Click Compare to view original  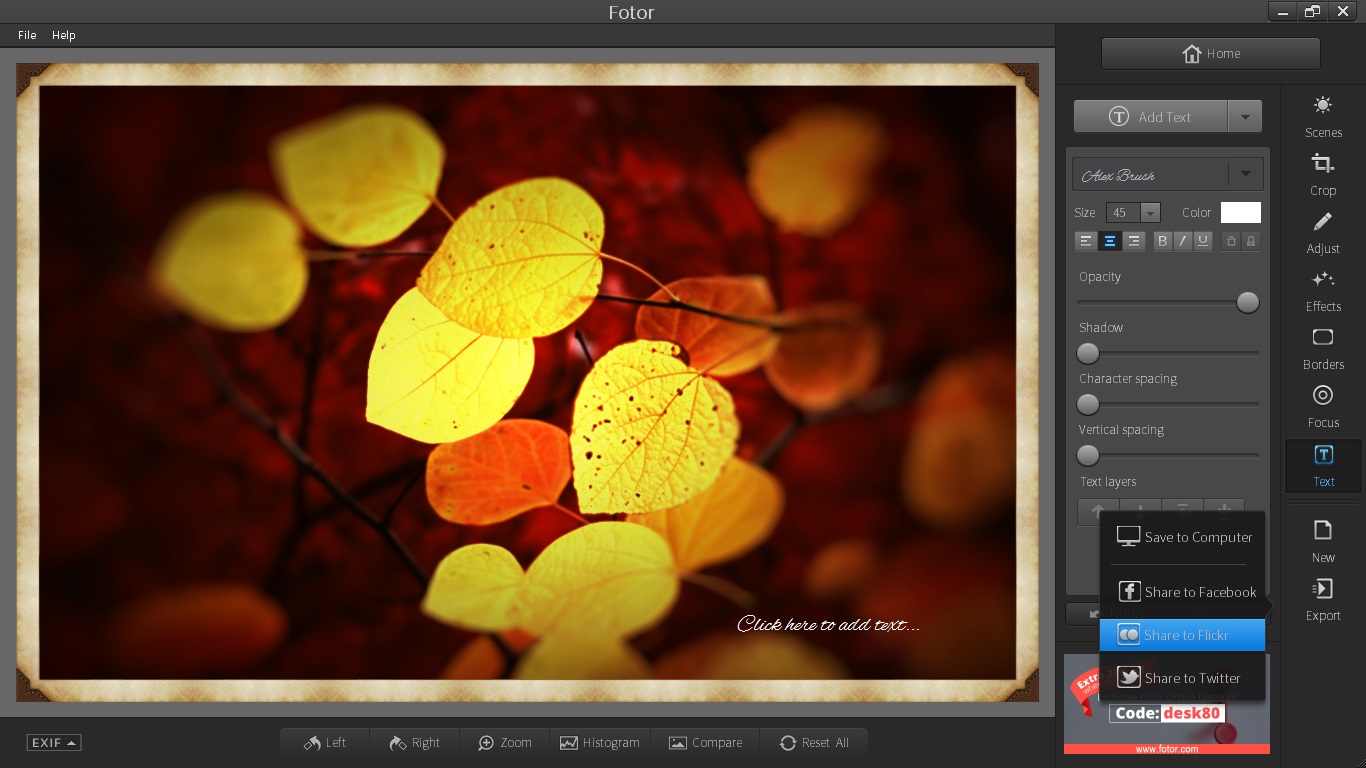(705, 742)
